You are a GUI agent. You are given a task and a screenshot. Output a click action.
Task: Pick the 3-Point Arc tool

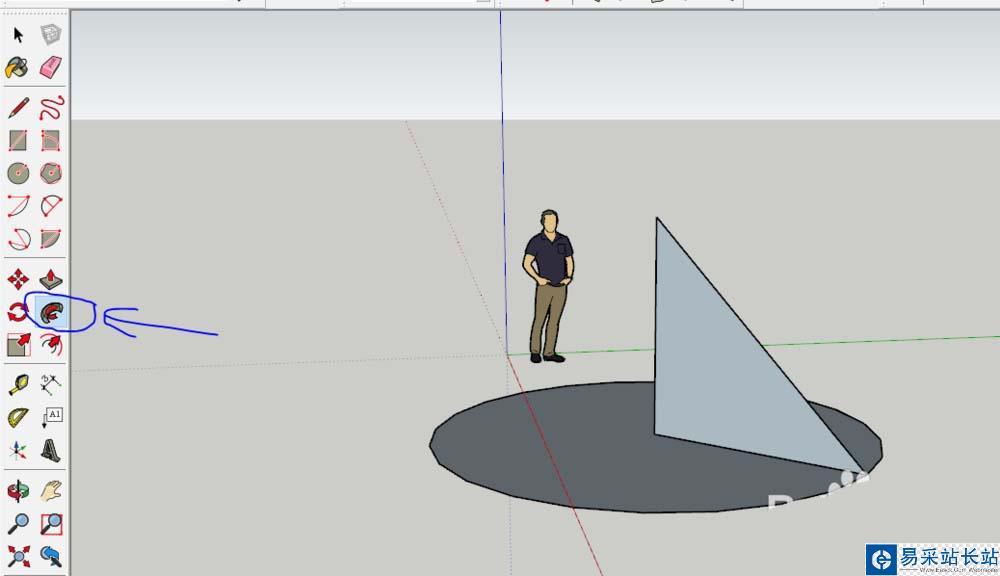18,239
